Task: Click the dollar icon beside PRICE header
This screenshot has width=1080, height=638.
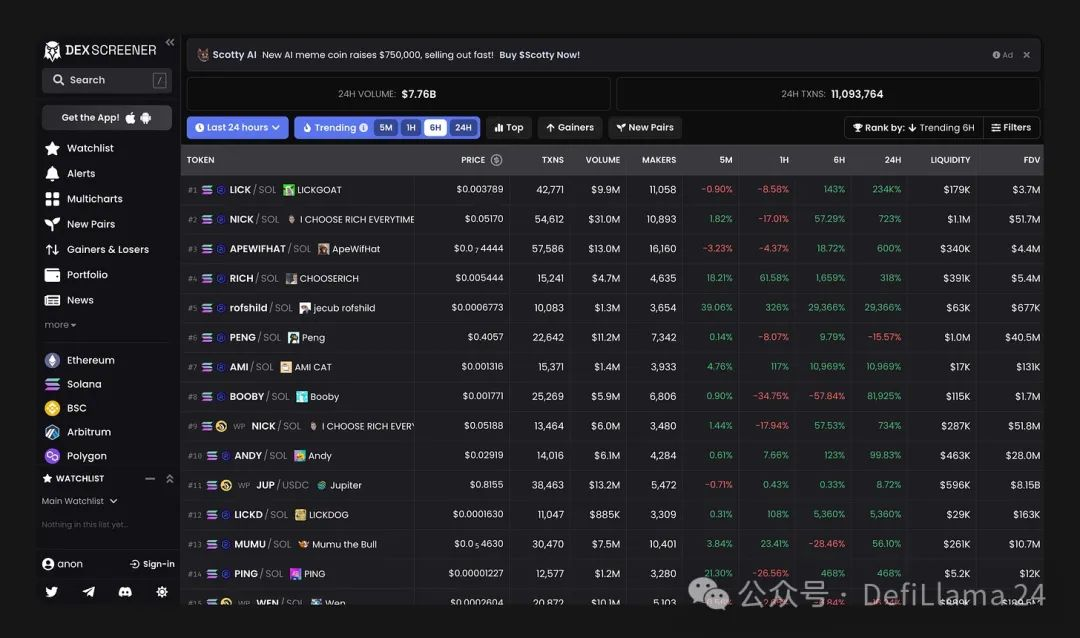Action: [x=496, y=160]
